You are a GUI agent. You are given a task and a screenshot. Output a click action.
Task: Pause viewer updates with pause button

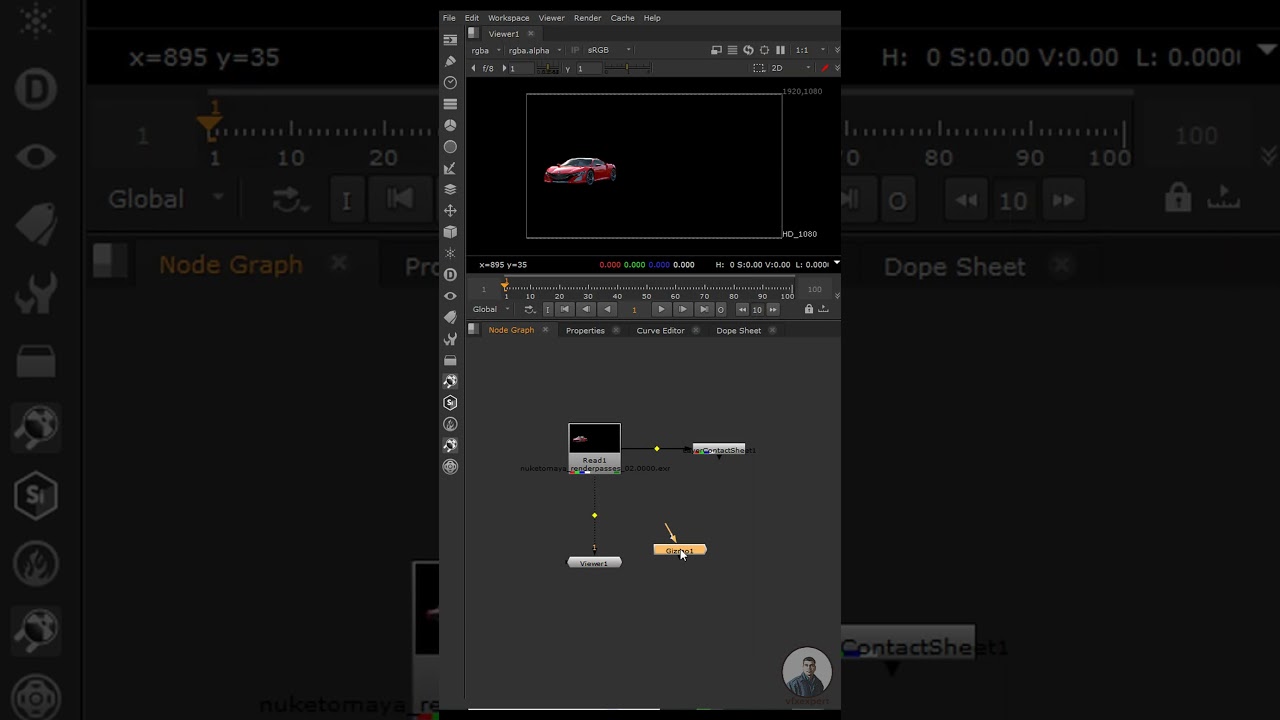point(780,50)
